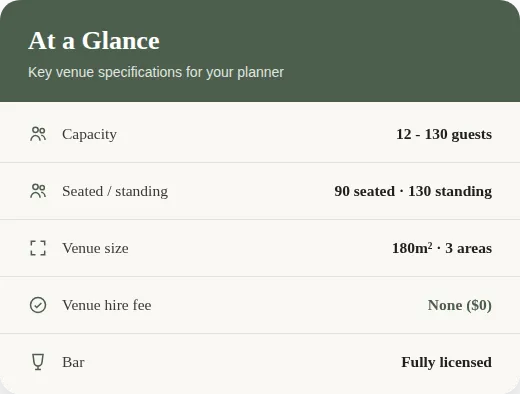Viewport: 520px width, 394px height.
Task: Select the Bar label text
Action: pos(73,362)
